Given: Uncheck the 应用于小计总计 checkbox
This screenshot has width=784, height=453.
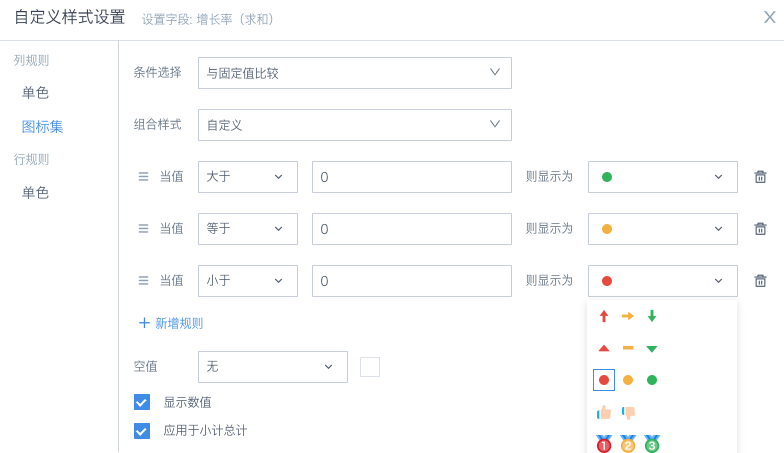Looking at the screenshot, I should [x=142, y=431].
